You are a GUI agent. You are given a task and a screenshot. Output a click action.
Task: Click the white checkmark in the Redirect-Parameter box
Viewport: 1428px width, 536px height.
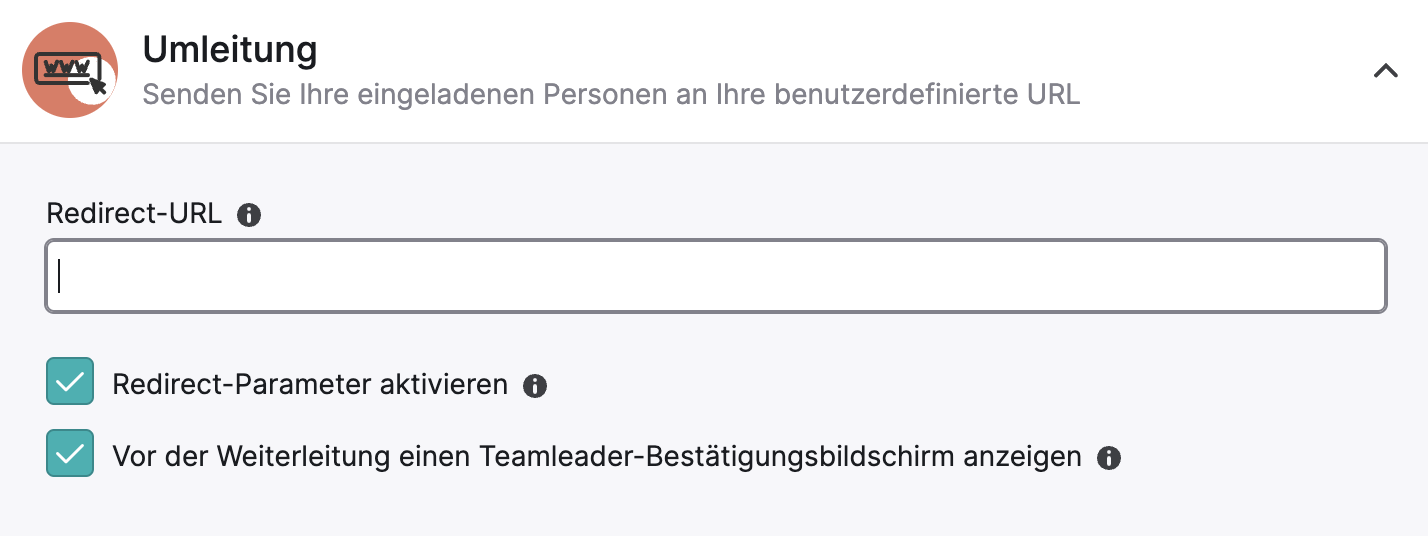(70, 382)
